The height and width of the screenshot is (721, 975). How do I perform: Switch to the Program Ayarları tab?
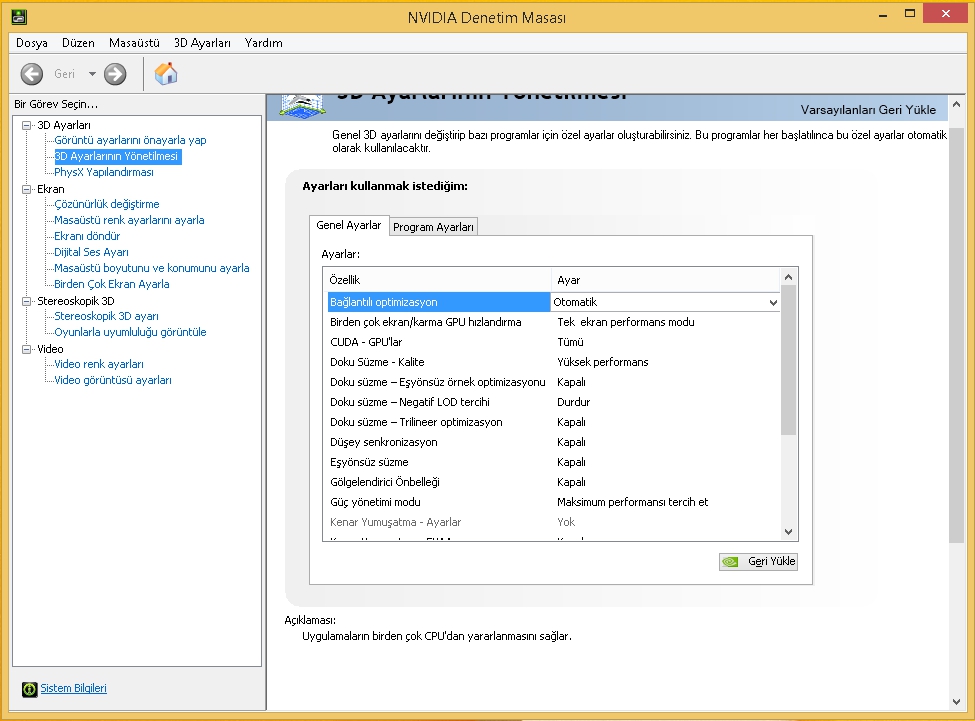[433, 227]
